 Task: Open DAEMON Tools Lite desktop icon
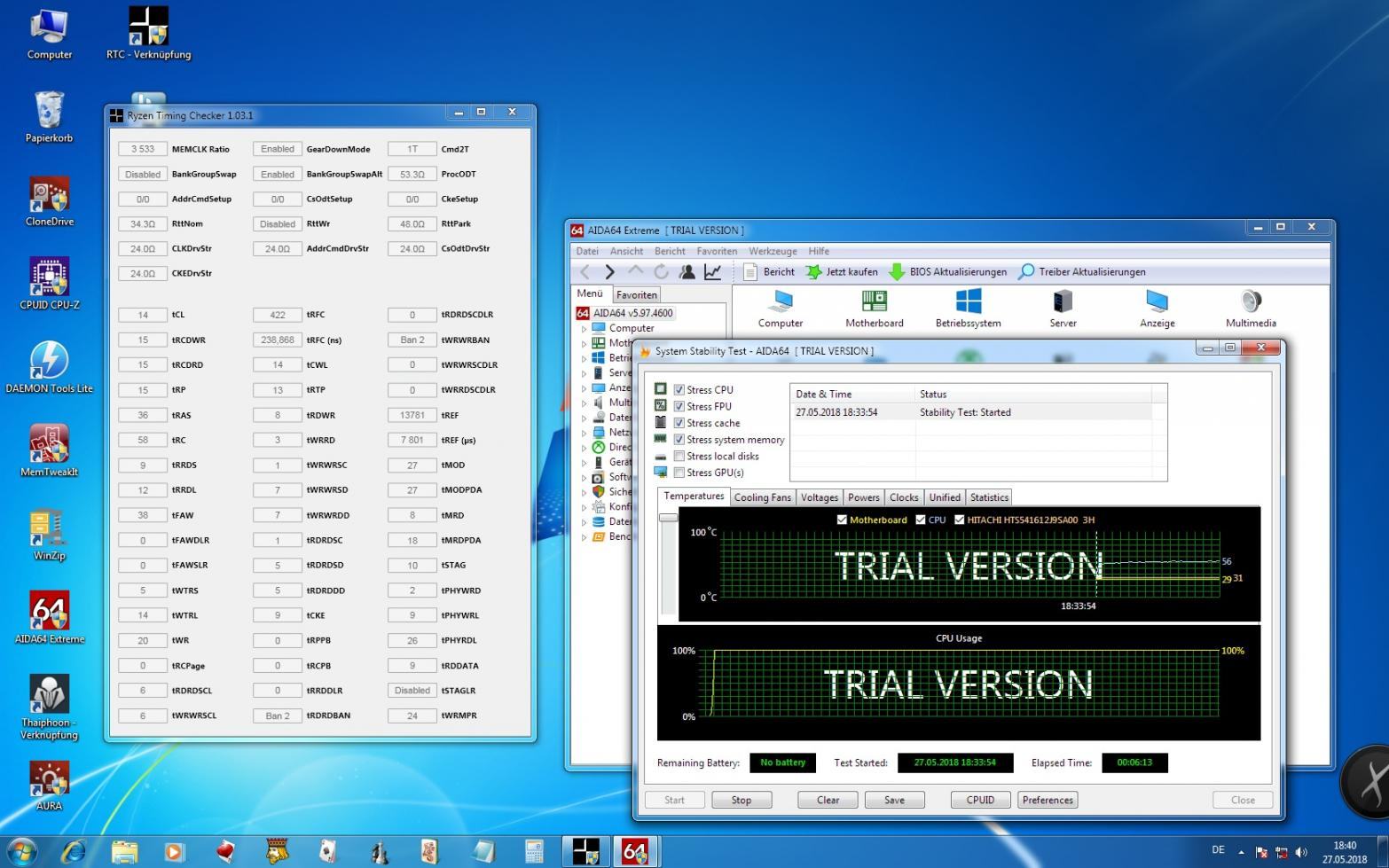[x=50, y=367]
